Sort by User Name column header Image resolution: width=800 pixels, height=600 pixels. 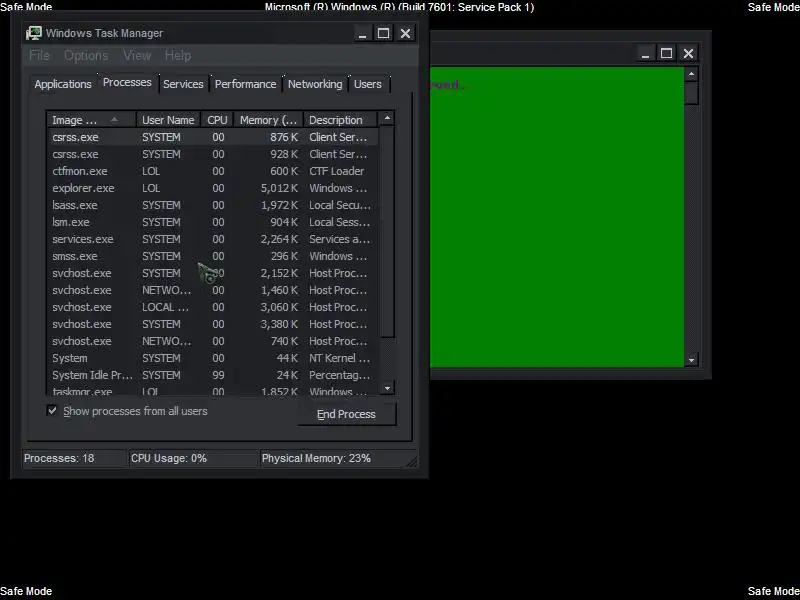[168, 120]
